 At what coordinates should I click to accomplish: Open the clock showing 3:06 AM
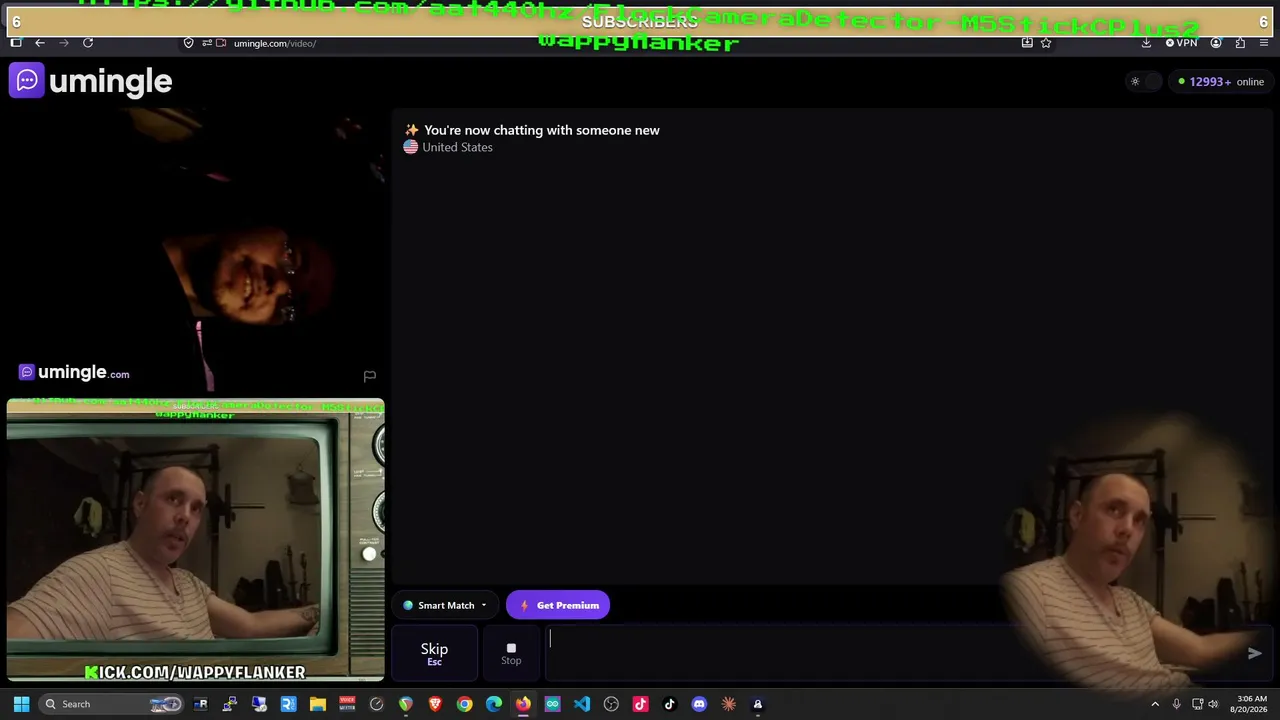1251,704
